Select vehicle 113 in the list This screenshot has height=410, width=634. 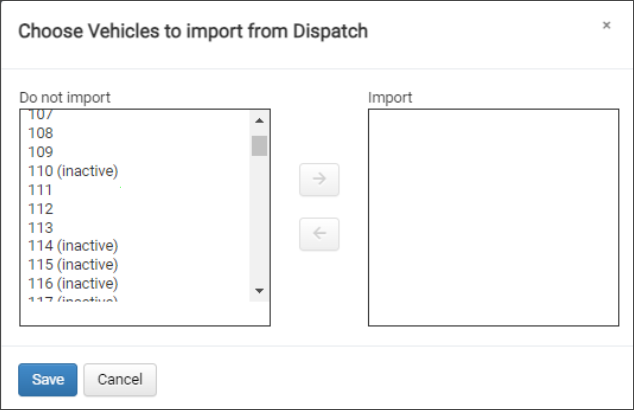pyautogui.click(x=41, y=228)
